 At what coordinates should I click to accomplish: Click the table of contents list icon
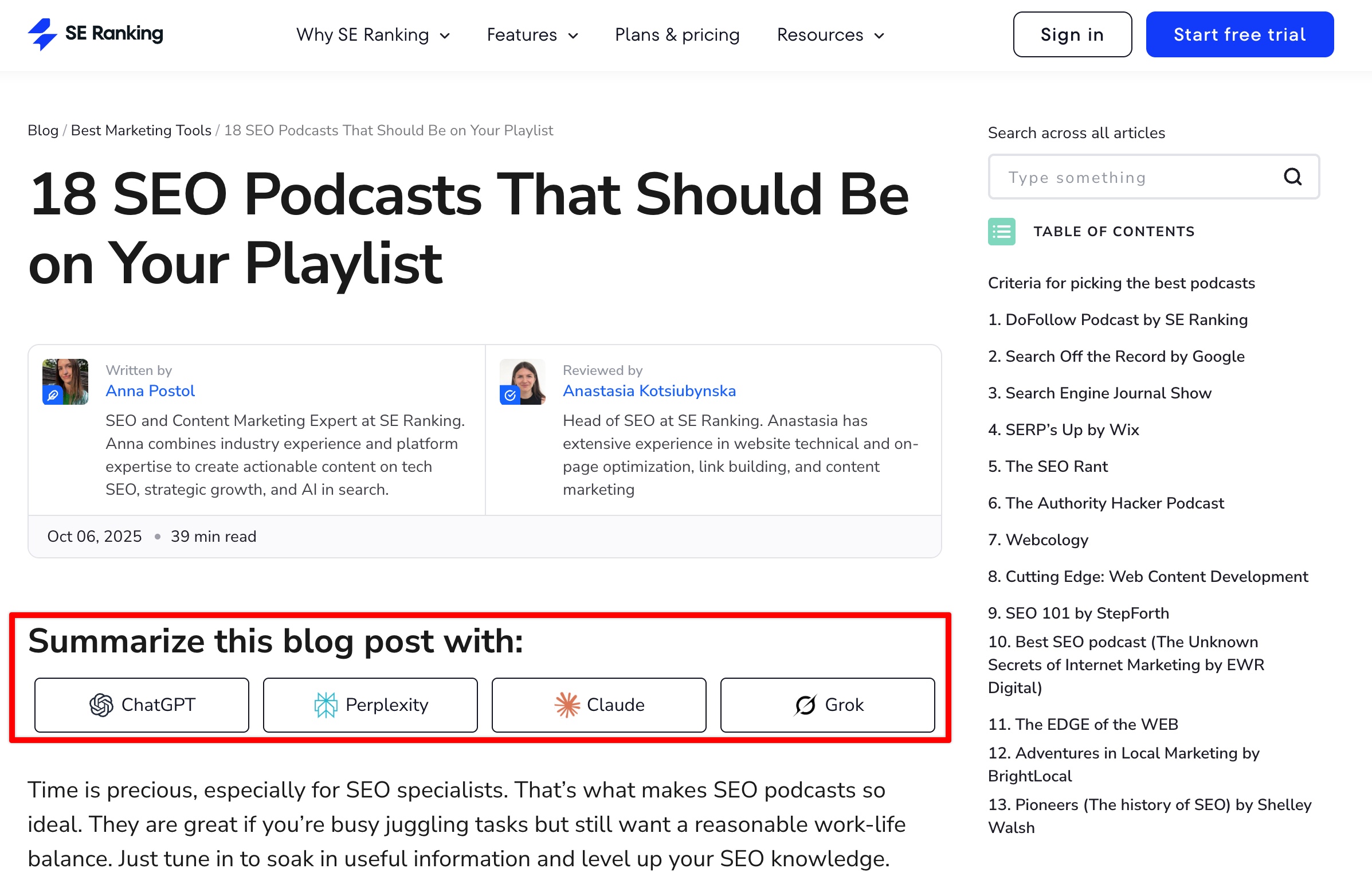click(x=1001, y=231)
